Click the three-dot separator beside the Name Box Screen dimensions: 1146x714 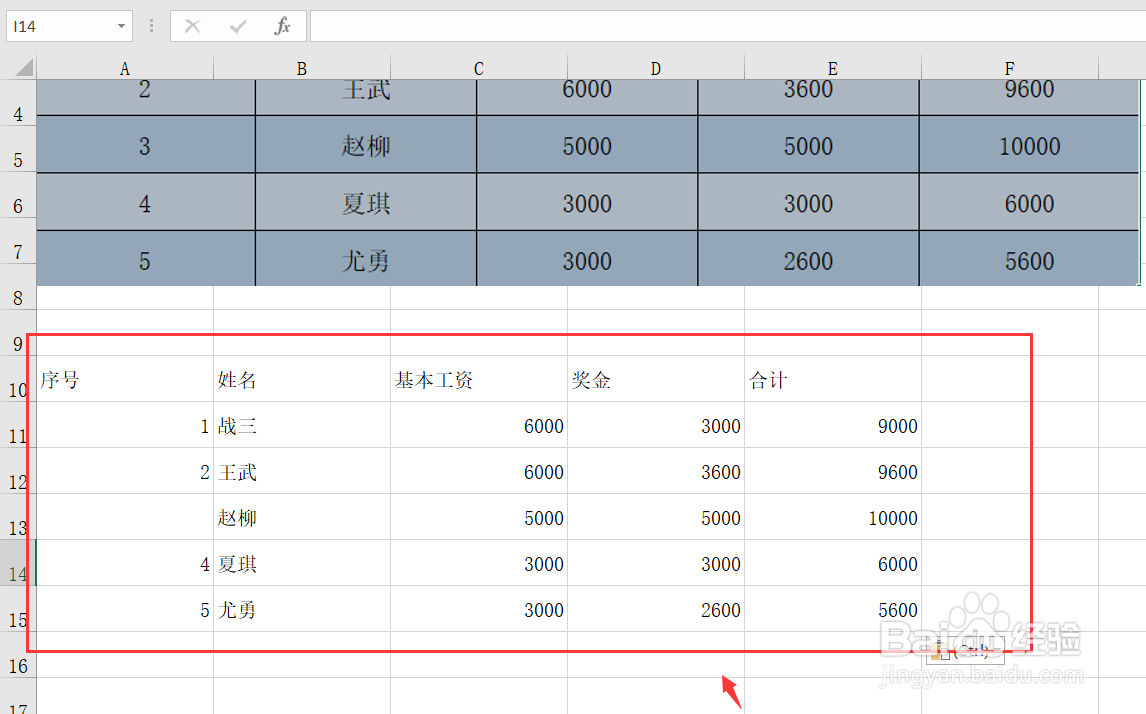(151, 25)
